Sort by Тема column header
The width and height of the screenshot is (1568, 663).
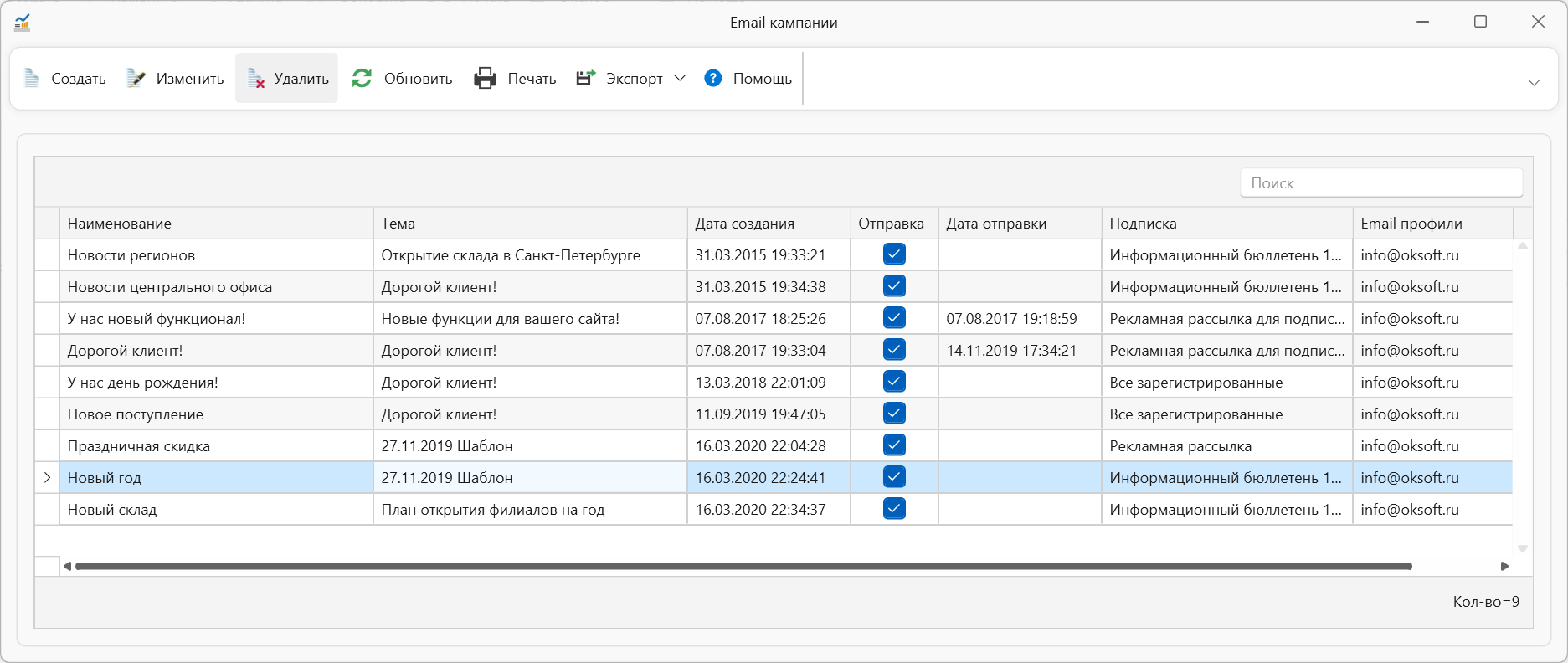pyautogui.click(x=530, y=224)
